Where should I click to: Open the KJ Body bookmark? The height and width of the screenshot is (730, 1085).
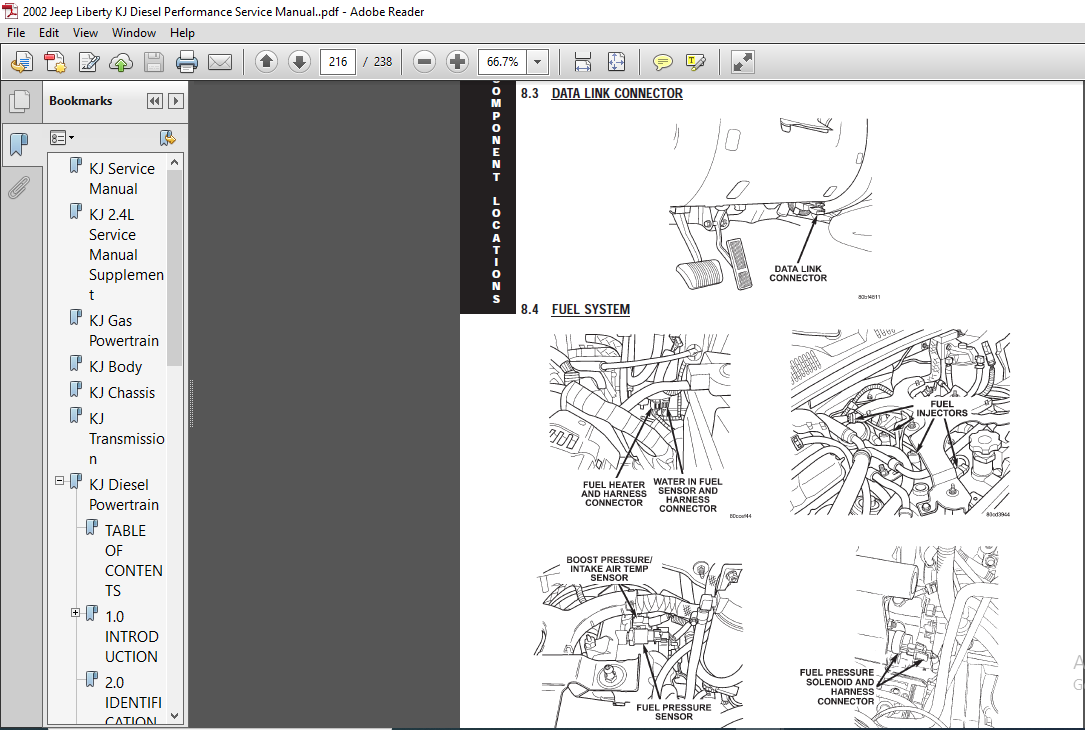[116, 367]
